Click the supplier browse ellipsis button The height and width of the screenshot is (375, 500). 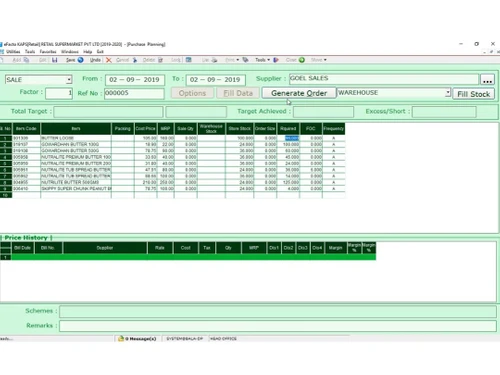click(x=487, y=80)
